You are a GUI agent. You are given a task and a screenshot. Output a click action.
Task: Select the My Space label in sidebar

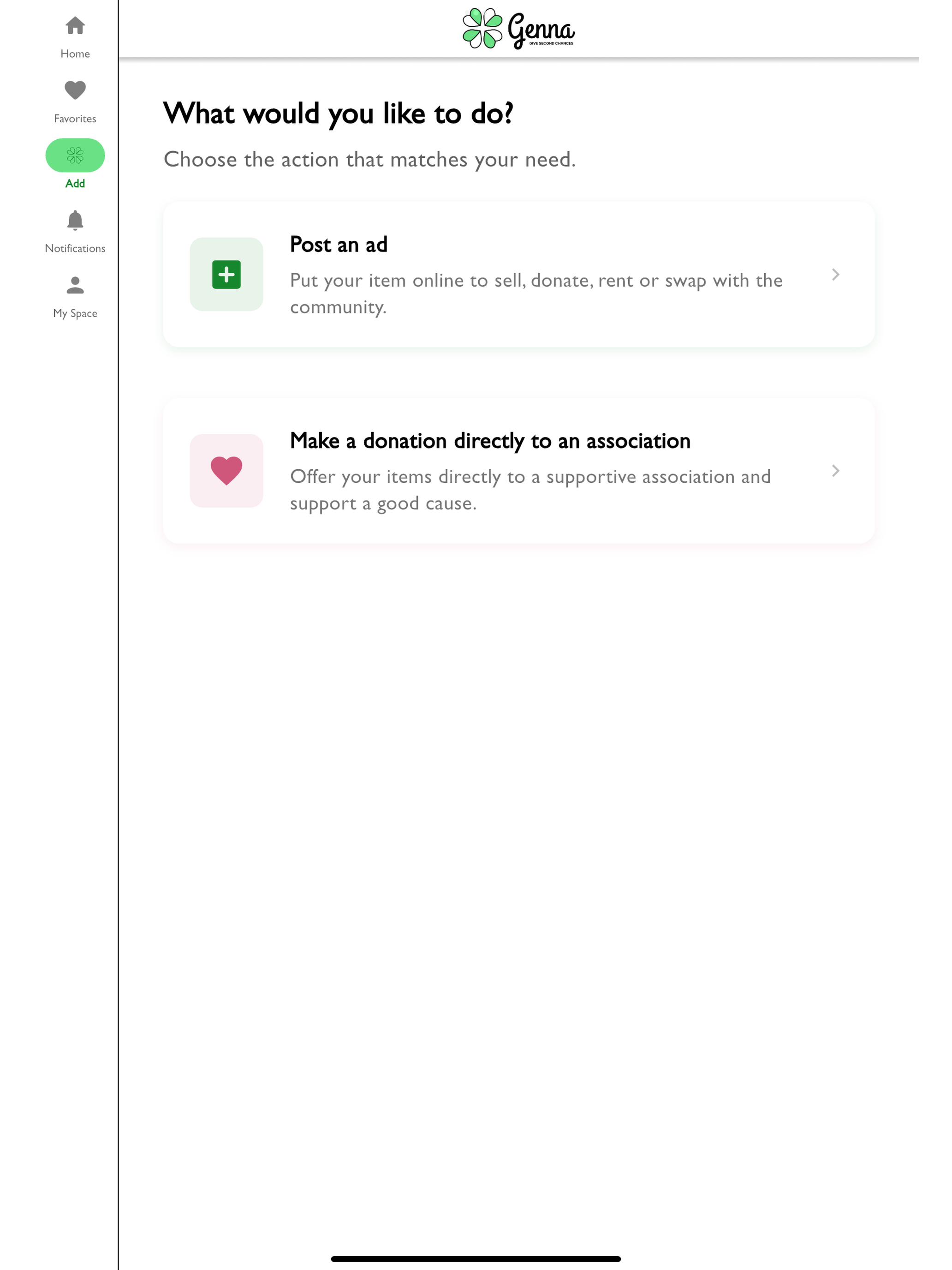click(75, 313)
